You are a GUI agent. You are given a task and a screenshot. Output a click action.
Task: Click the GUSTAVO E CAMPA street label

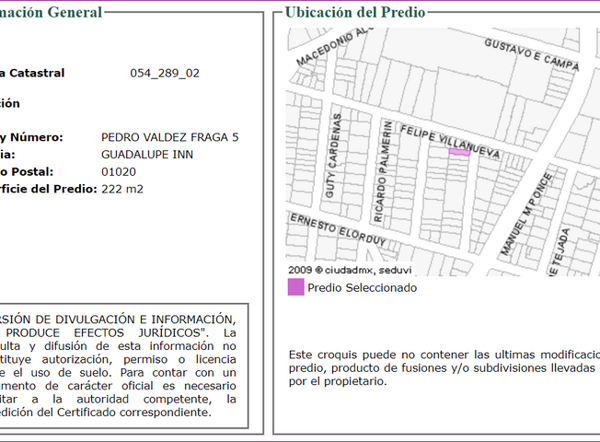[532, 55]
